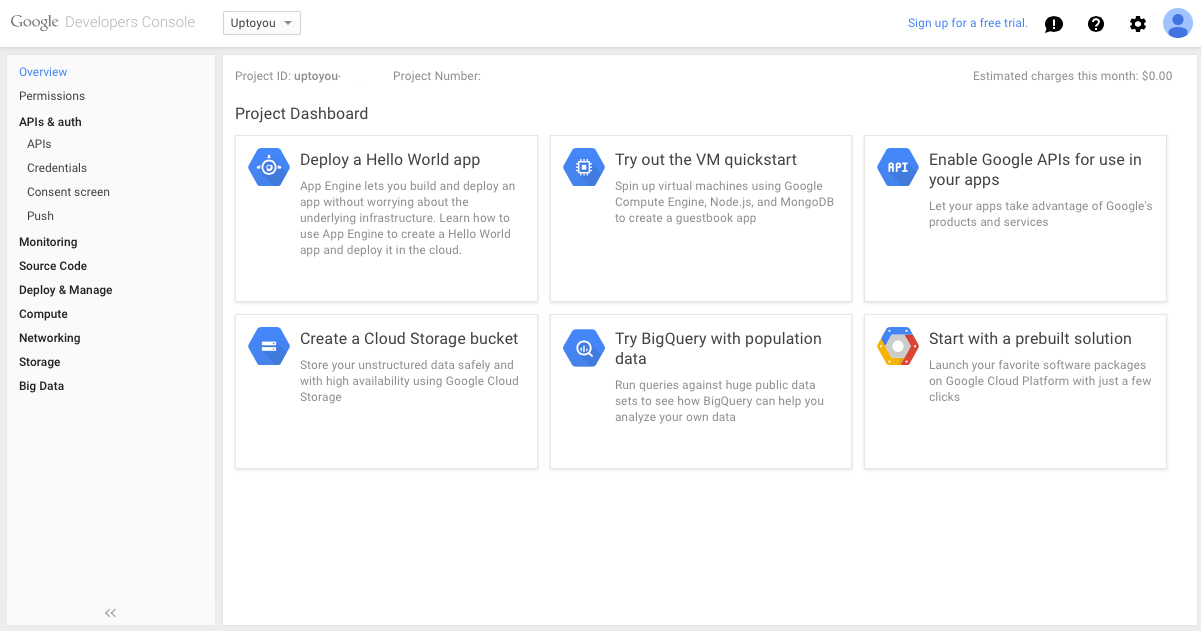Expand the Compute section
1201x631 pixels.
[x=43, y=314]
